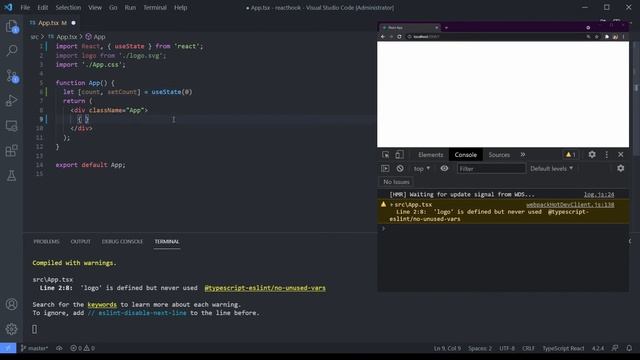Open the Manage gear in the activity bar
The width and height of the screenshot is (640, 360).
click(12, 329)
